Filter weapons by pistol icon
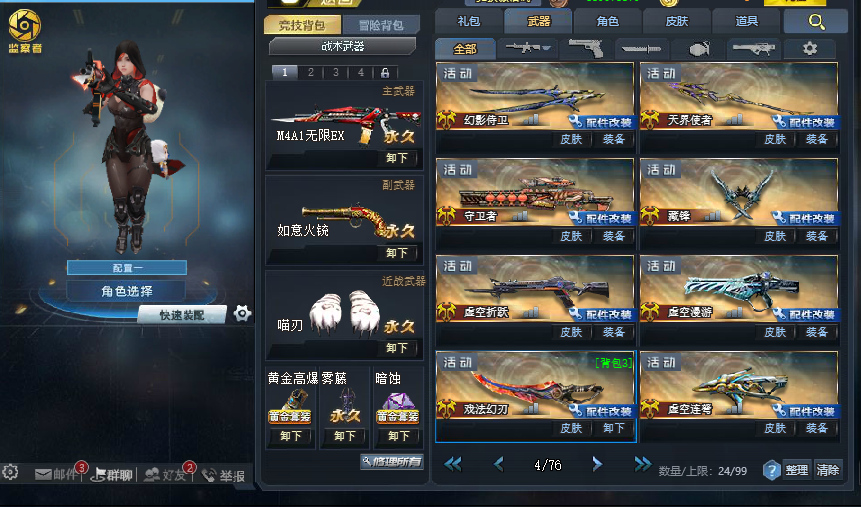The width and height of the screenshot is (861, 507). click(x=585, y=49)
